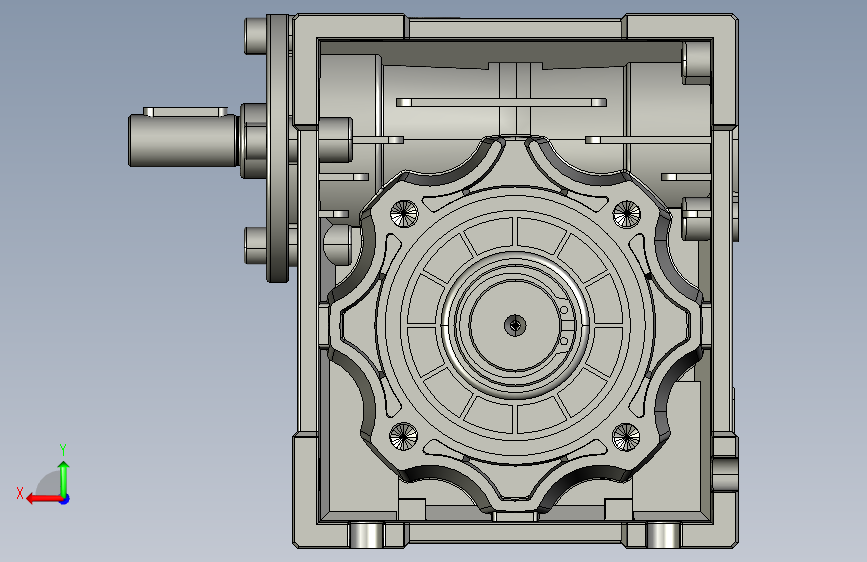The height and width of the screenshot is (562, 867).
Task: Select the center screw hole of the output hub
Action: point(515,325)
